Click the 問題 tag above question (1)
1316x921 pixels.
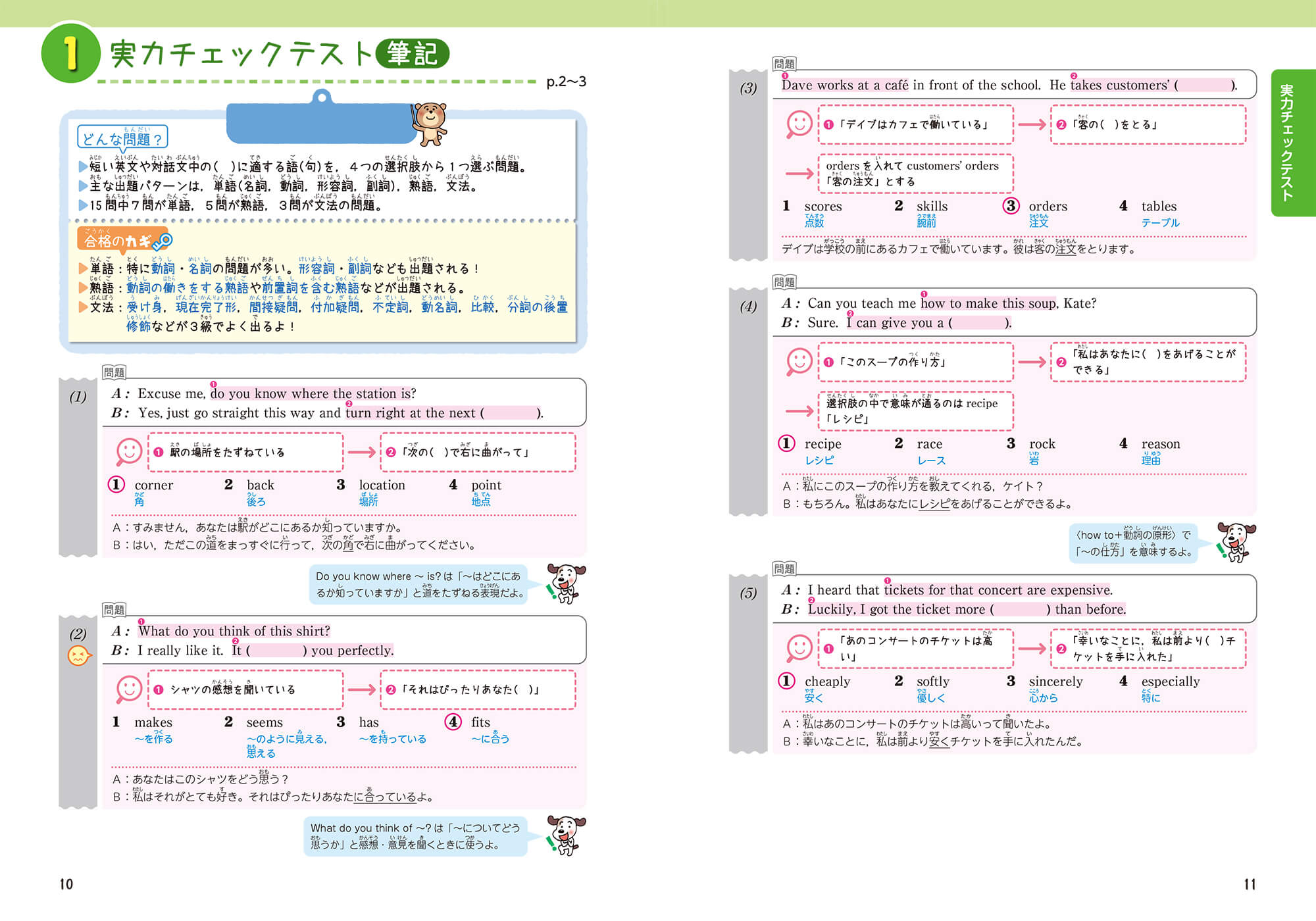114,372
